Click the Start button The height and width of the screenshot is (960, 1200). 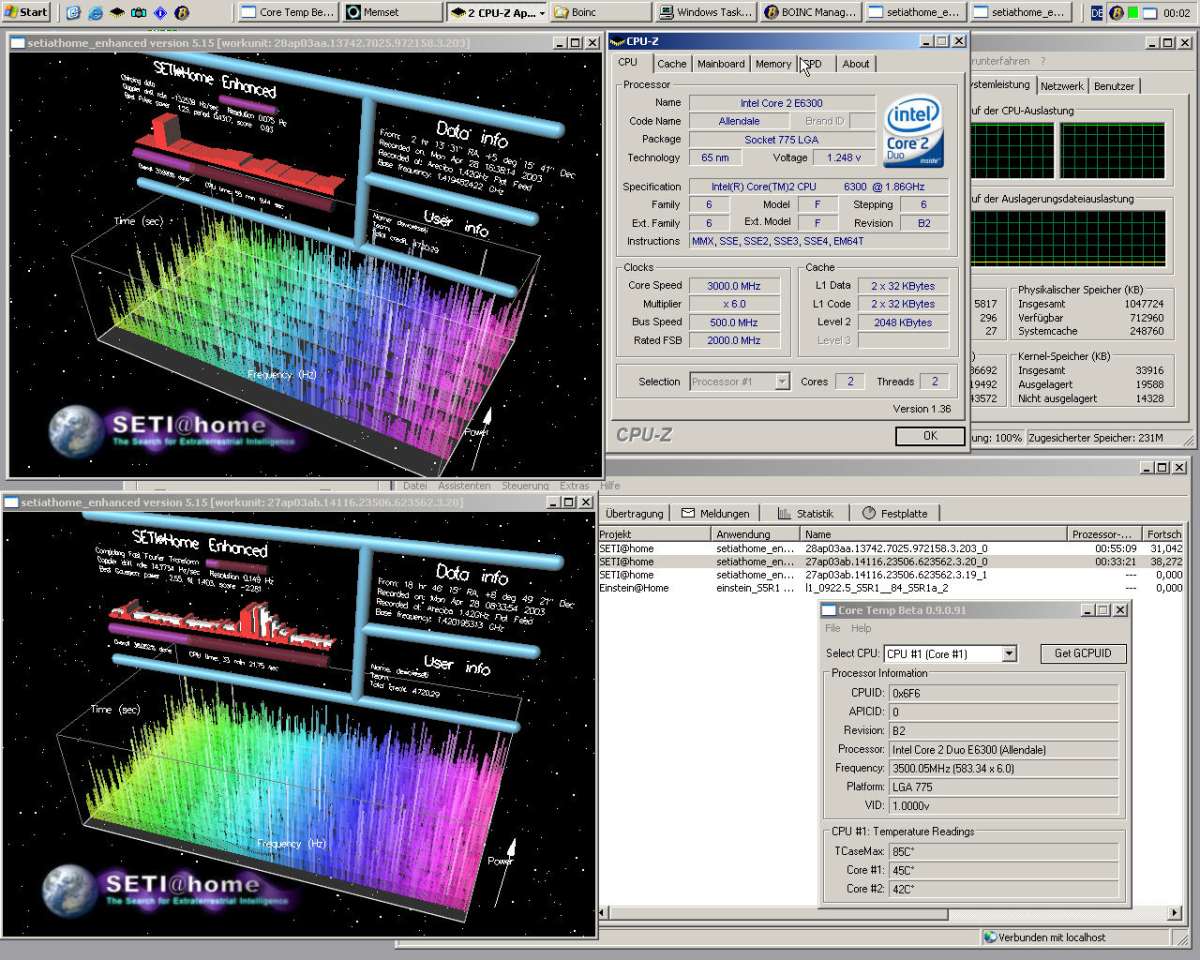point(27,13)
